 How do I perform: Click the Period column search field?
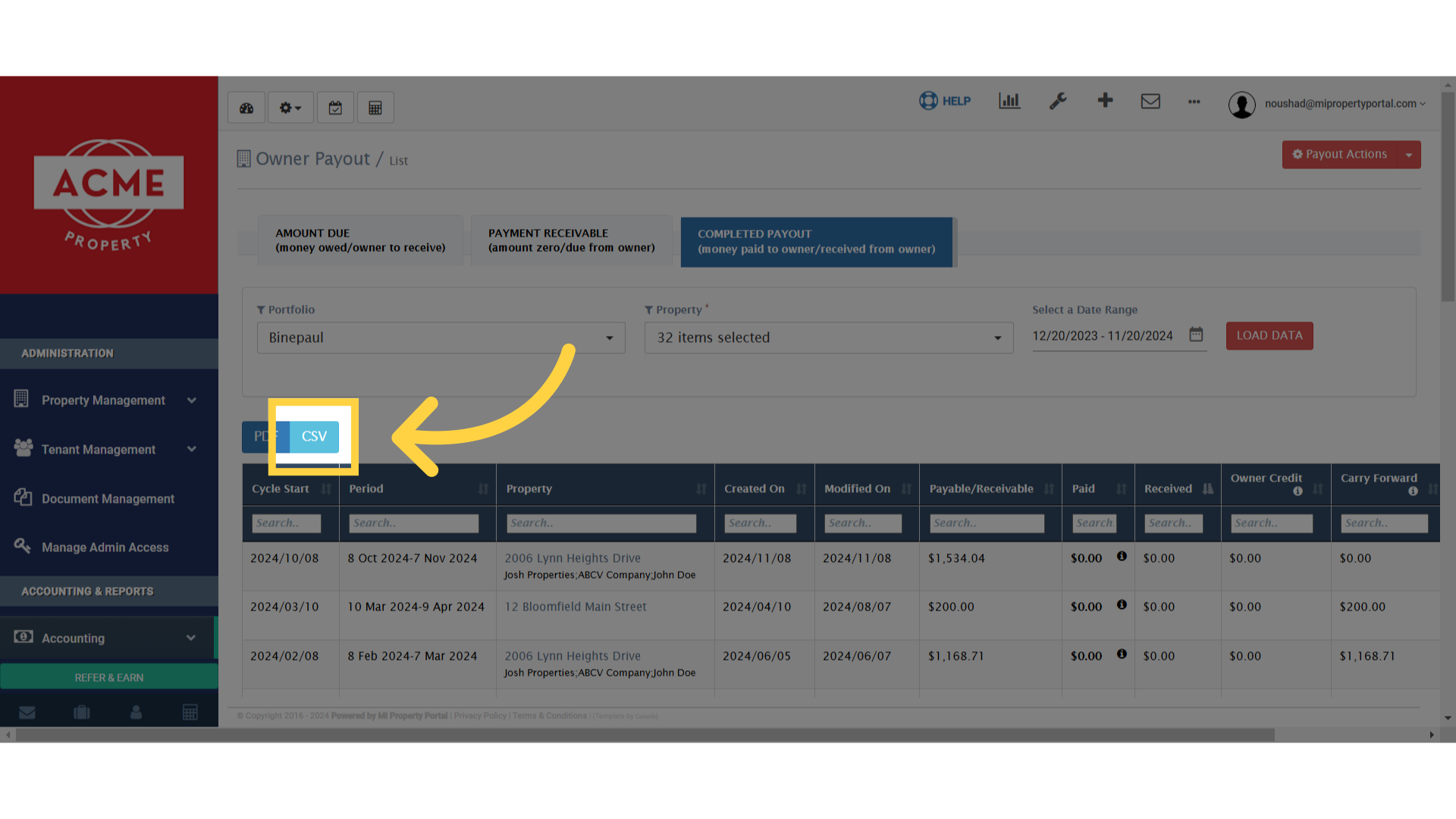414,523
